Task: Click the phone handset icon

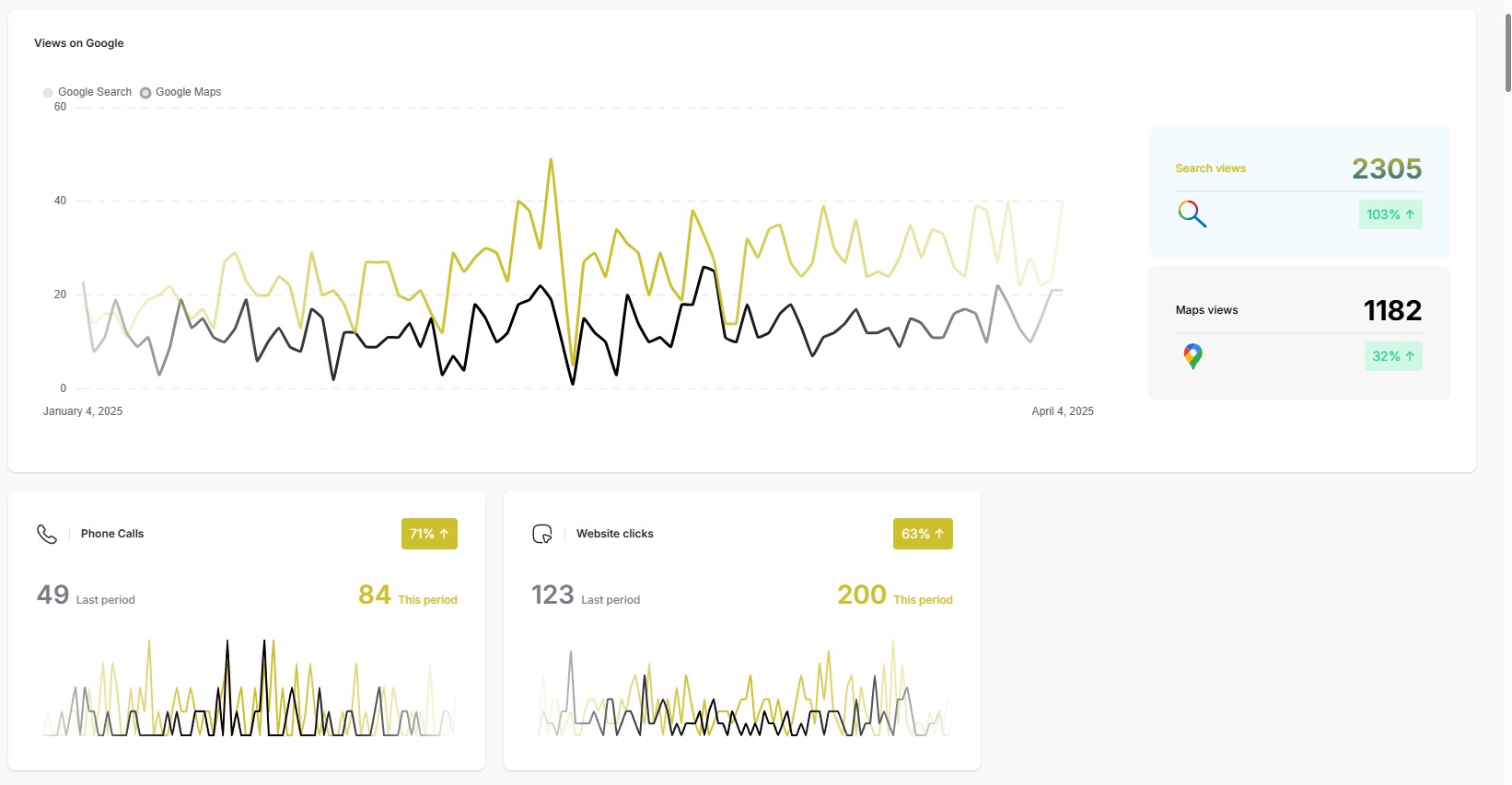Action: 47,534
